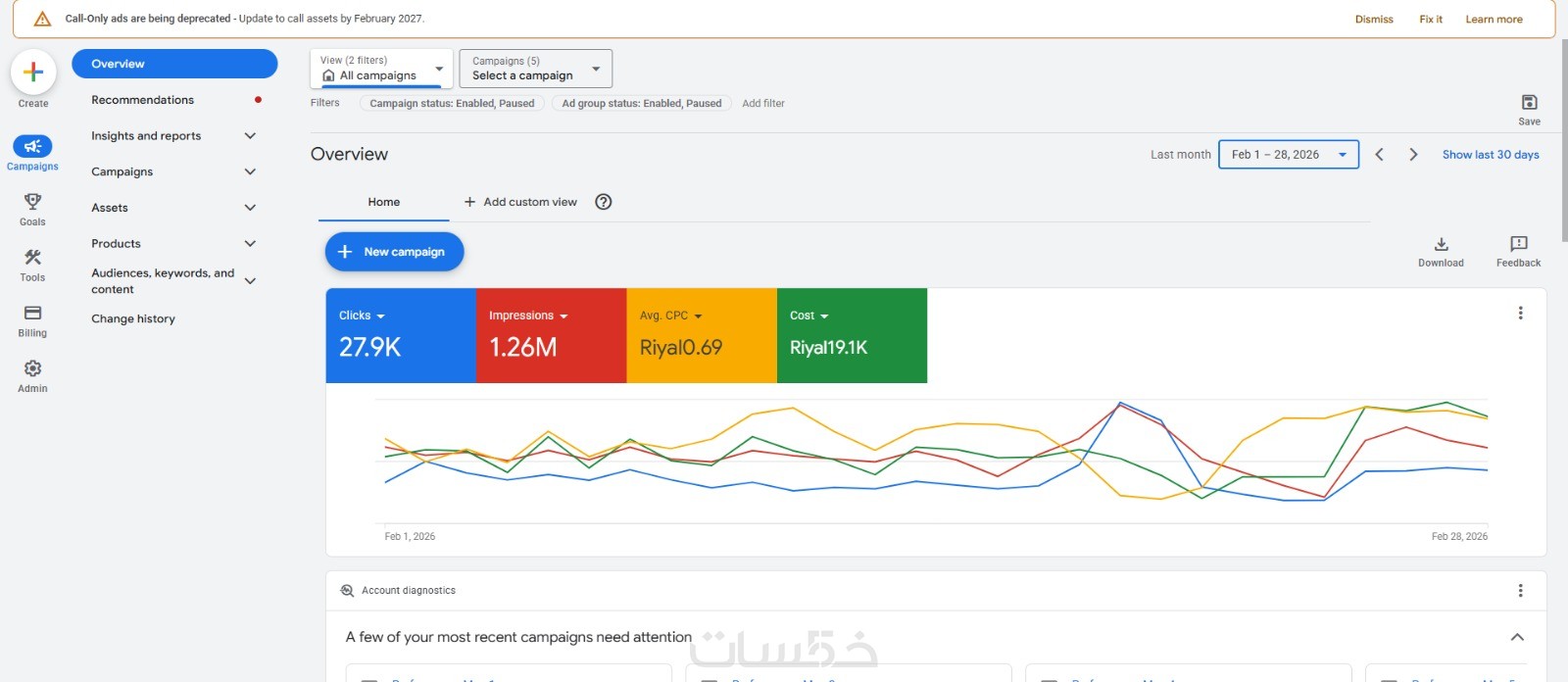The height and width of the screenshot is (682, 1568).
Task: Click Add custom view
Action: tap(520, 202)
